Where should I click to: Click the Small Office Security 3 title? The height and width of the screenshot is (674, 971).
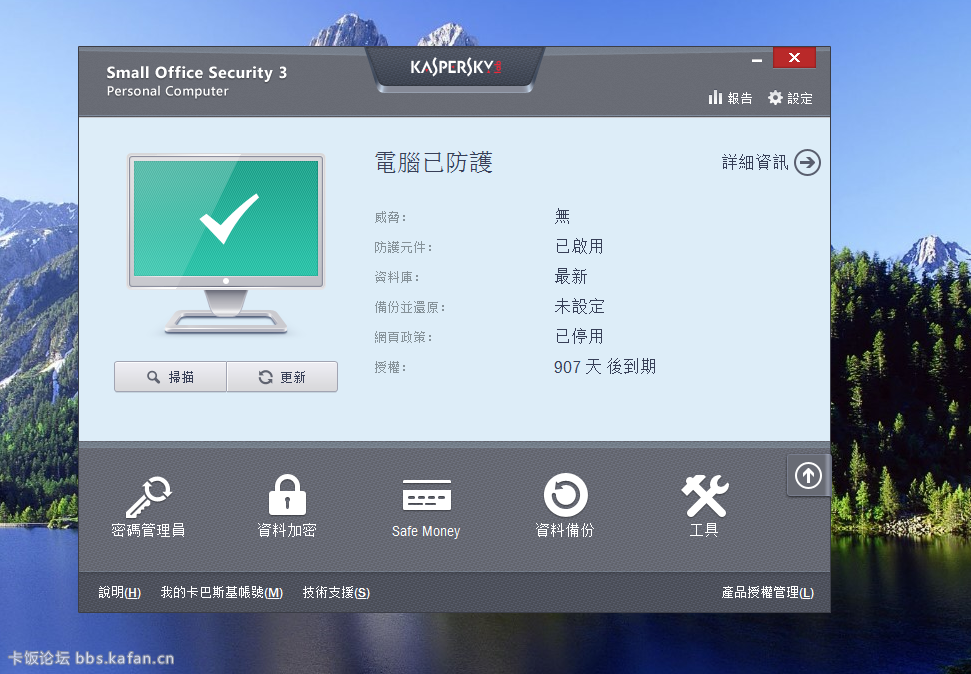[196, 72]
